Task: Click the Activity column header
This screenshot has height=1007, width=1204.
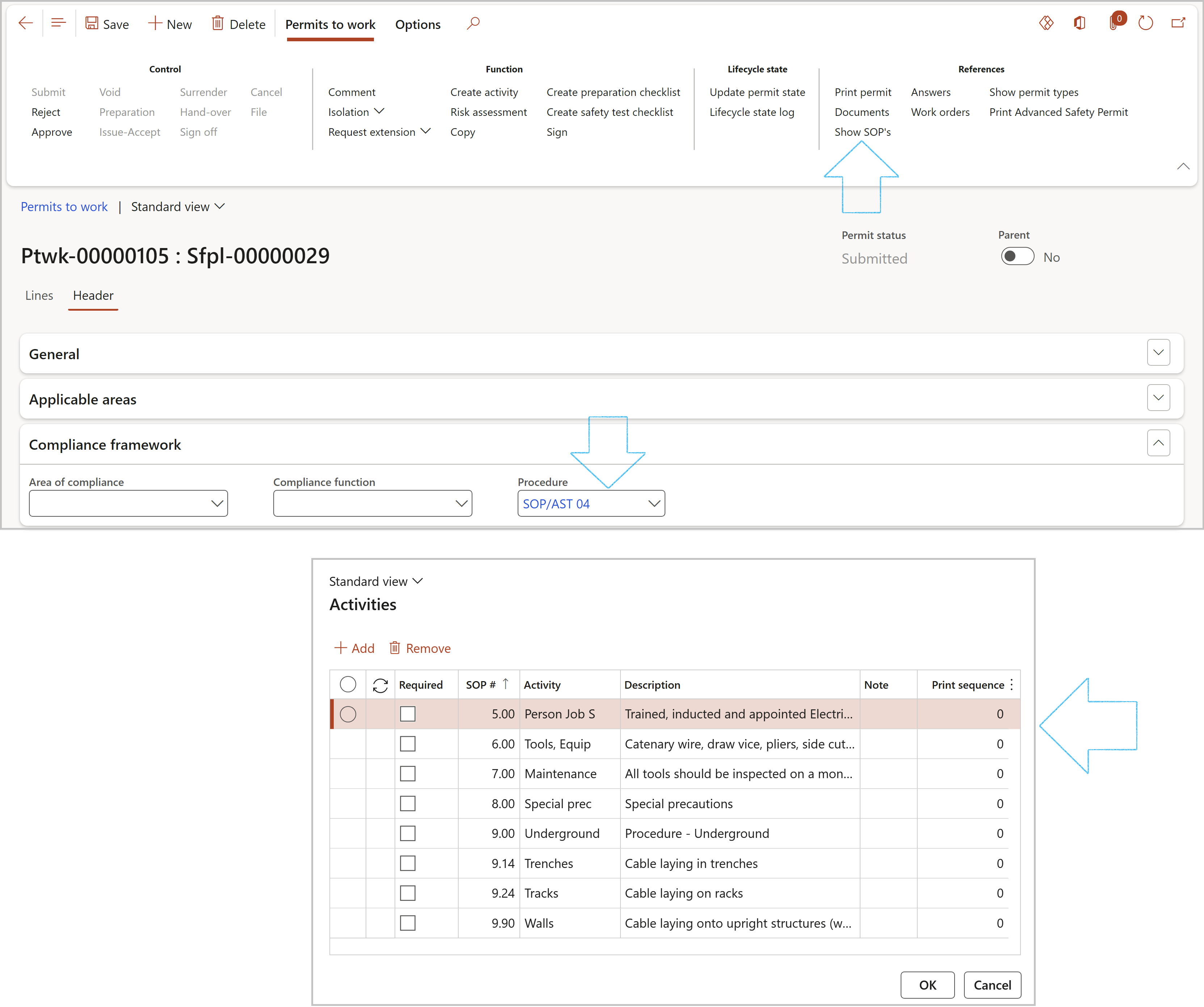Action: [570, 685]
